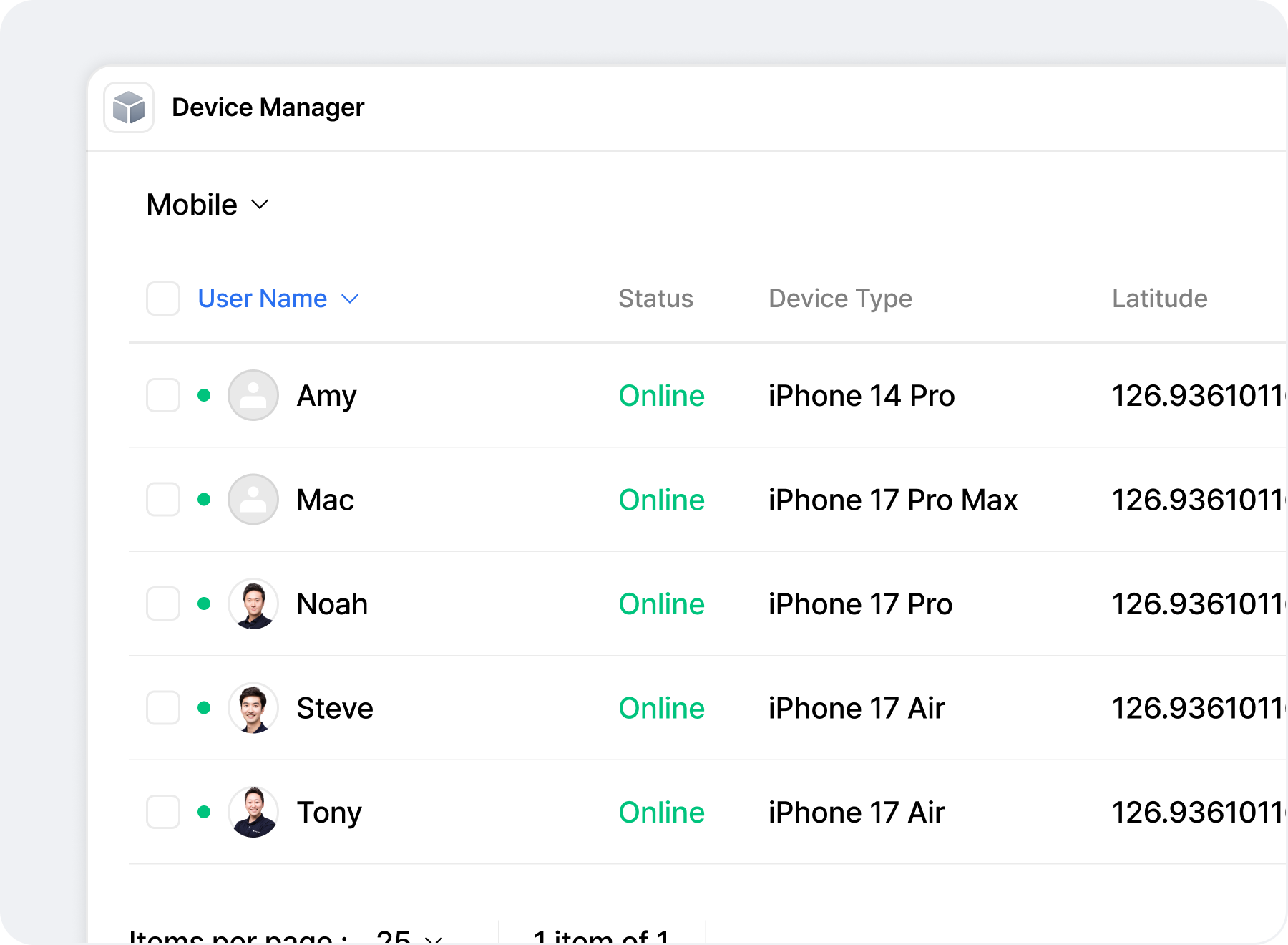The height and width of the screenshot is (945, 1288).
Task: Click the Status column header
Action: coord(655,299)
